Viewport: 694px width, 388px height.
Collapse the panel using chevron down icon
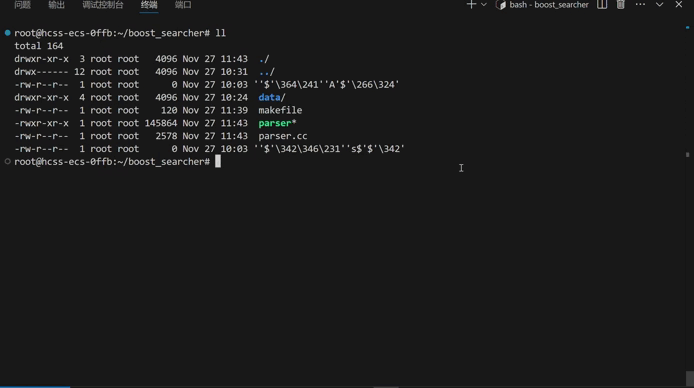[x=659, y=4]
